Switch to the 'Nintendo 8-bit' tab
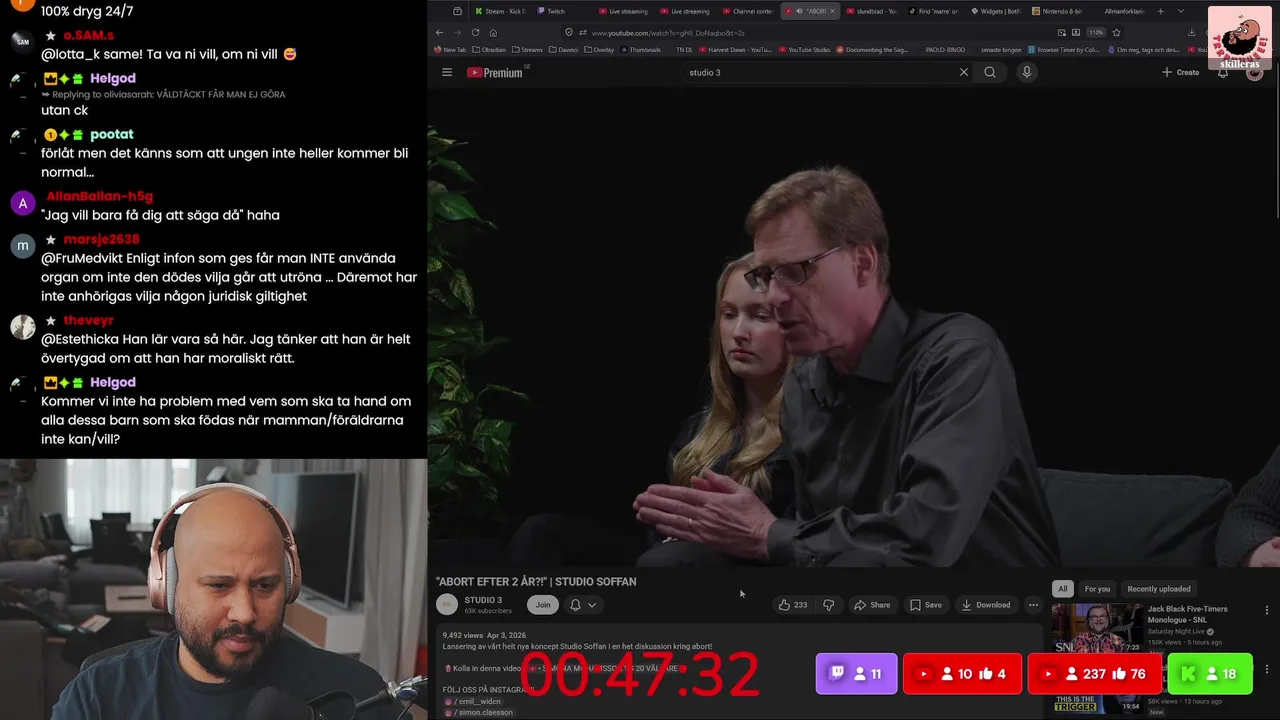This screenshot has width=1280, height=720. [1058, 11]
